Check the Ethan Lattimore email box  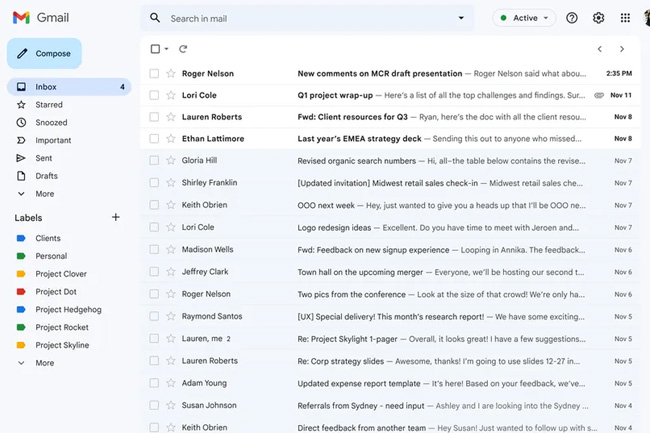[x=154, y=138]
